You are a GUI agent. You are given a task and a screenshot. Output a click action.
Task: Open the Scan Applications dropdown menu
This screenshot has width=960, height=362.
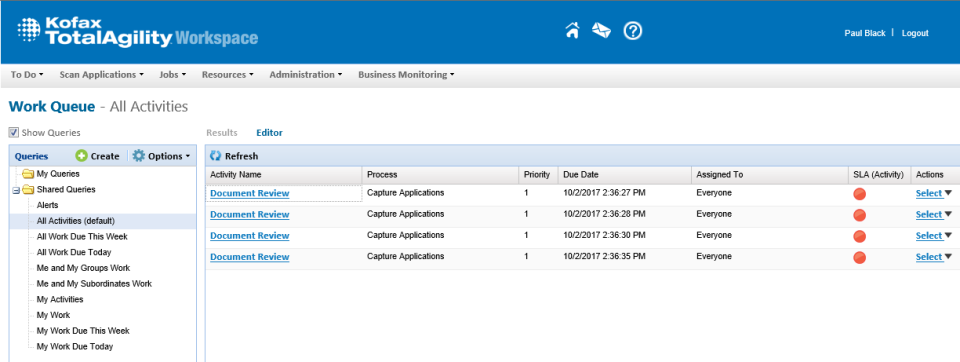coord(101,75)
